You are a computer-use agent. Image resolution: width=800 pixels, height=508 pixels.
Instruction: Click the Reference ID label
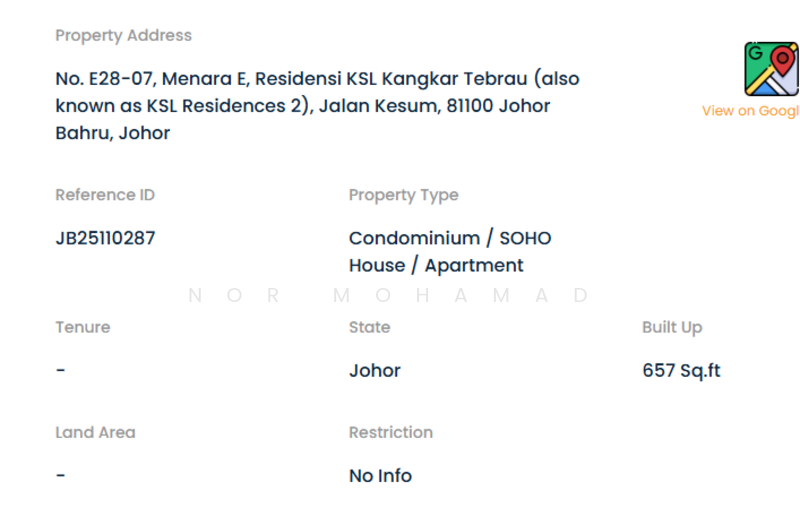point(105,195)
